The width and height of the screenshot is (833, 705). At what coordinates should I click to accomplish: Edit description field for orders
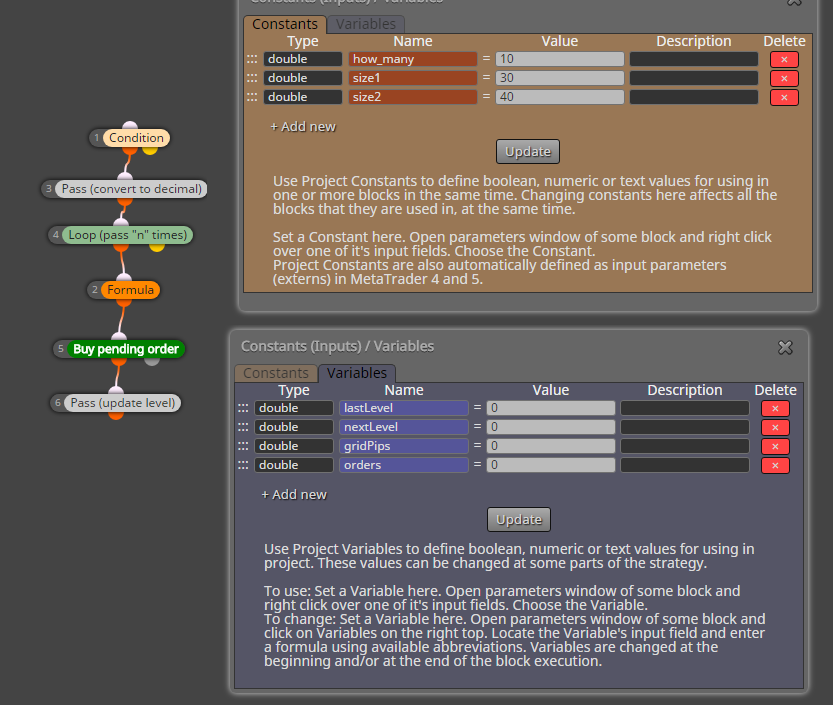tap(685, 465)
